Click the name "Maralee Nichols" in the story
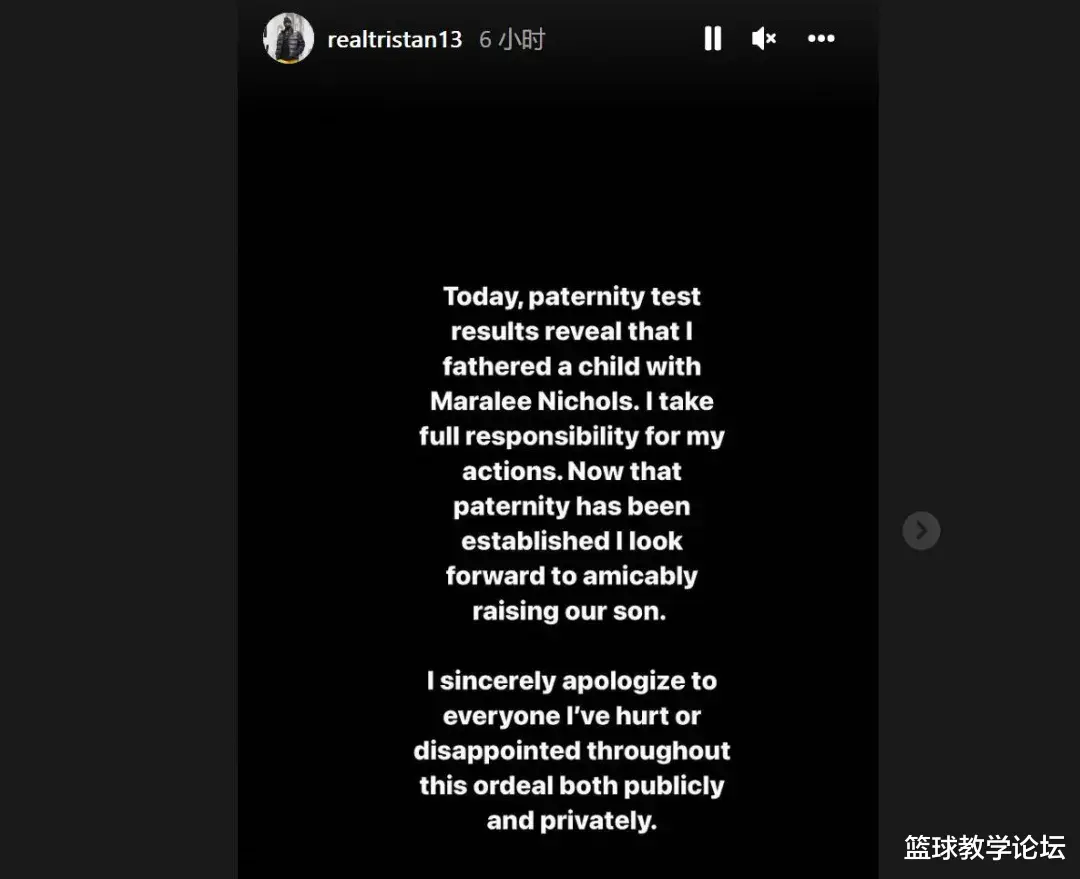 pos(533,402)
